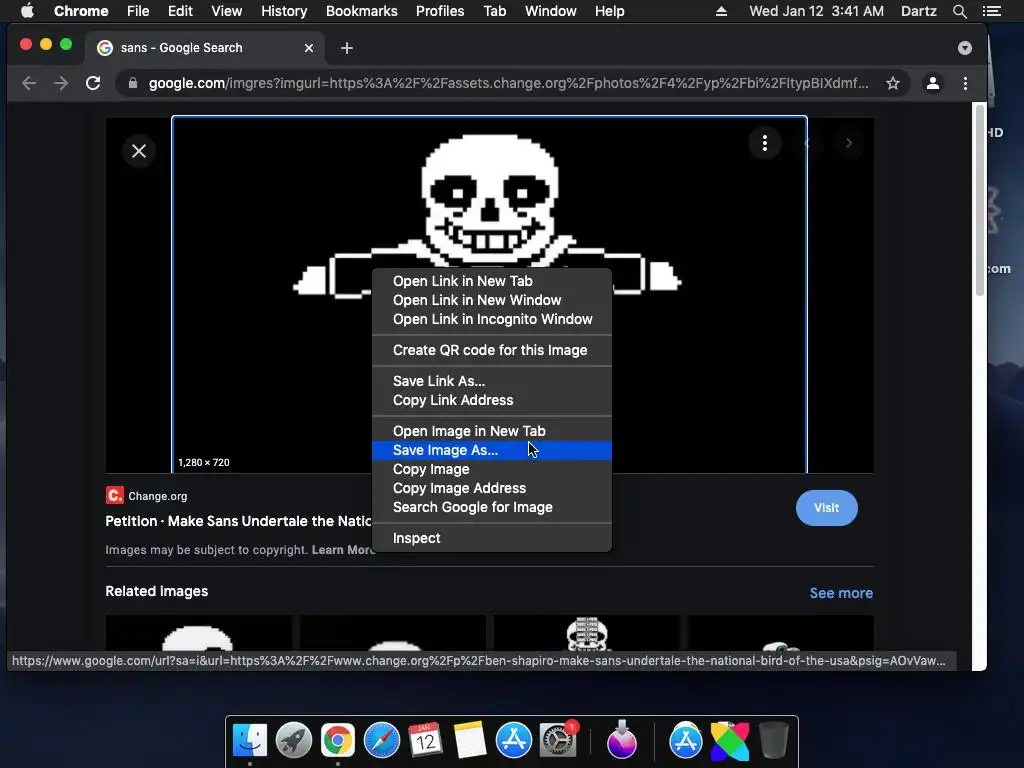
Task: Open the image preview three-dot options
Action: (765, 142)
